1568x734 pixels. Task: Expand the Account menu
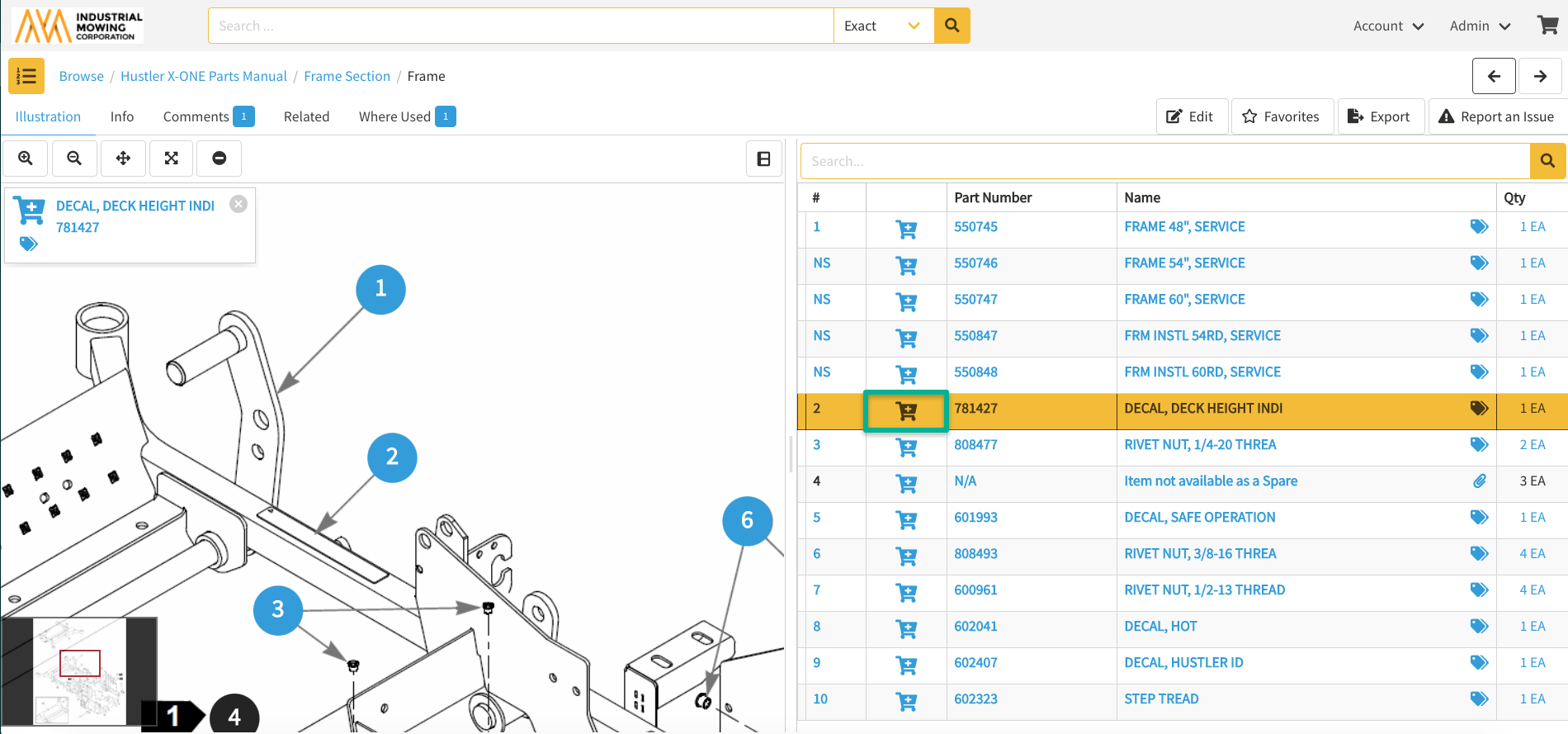[1388, 26]
